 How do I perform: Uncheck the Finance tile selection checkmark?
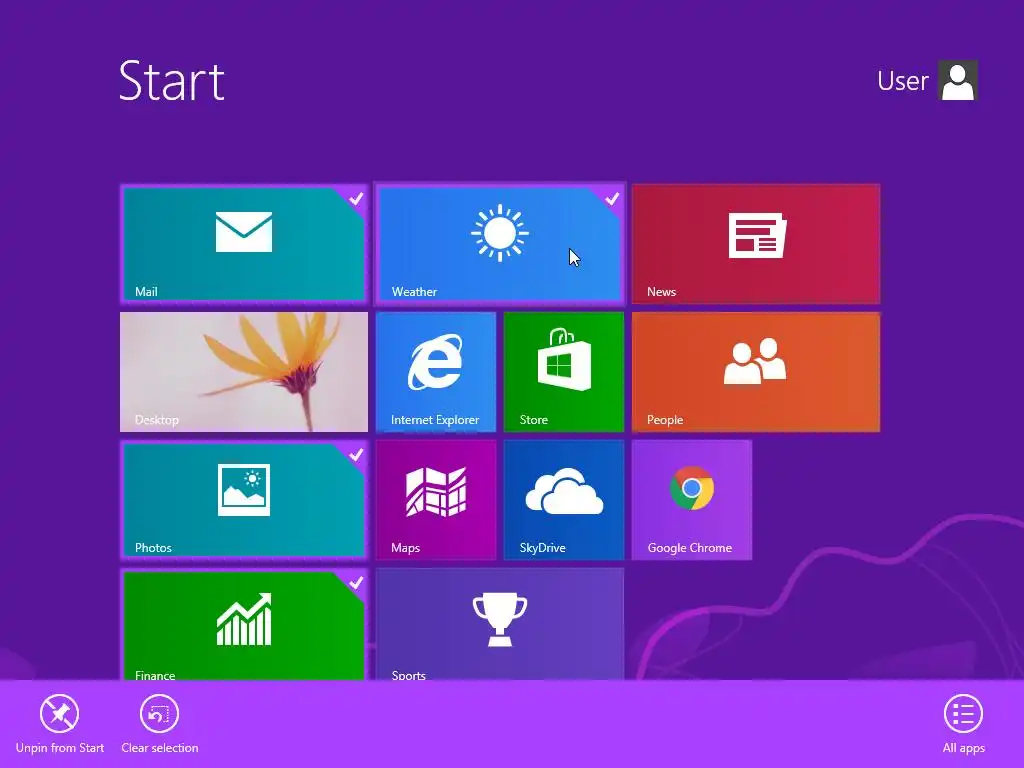point(356,582)
